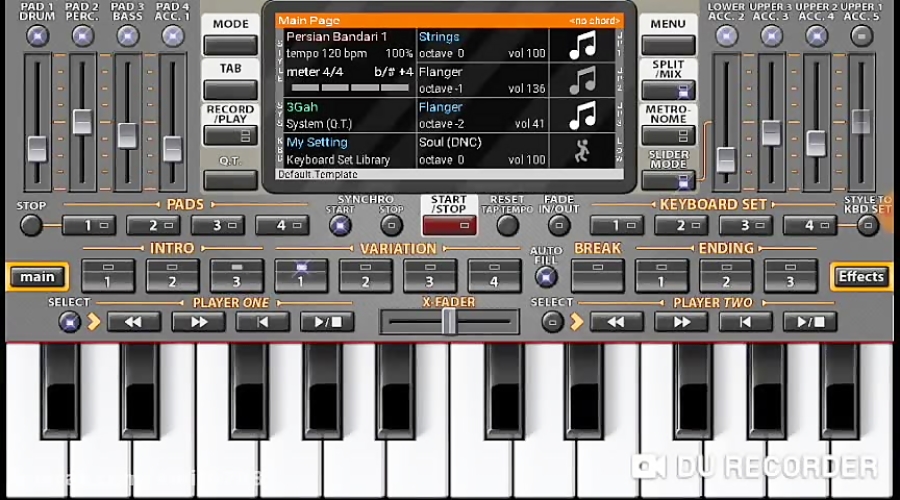The height and width of the screenshot is (500, 900).
Task: Select Player One
Action: point(69,322)
